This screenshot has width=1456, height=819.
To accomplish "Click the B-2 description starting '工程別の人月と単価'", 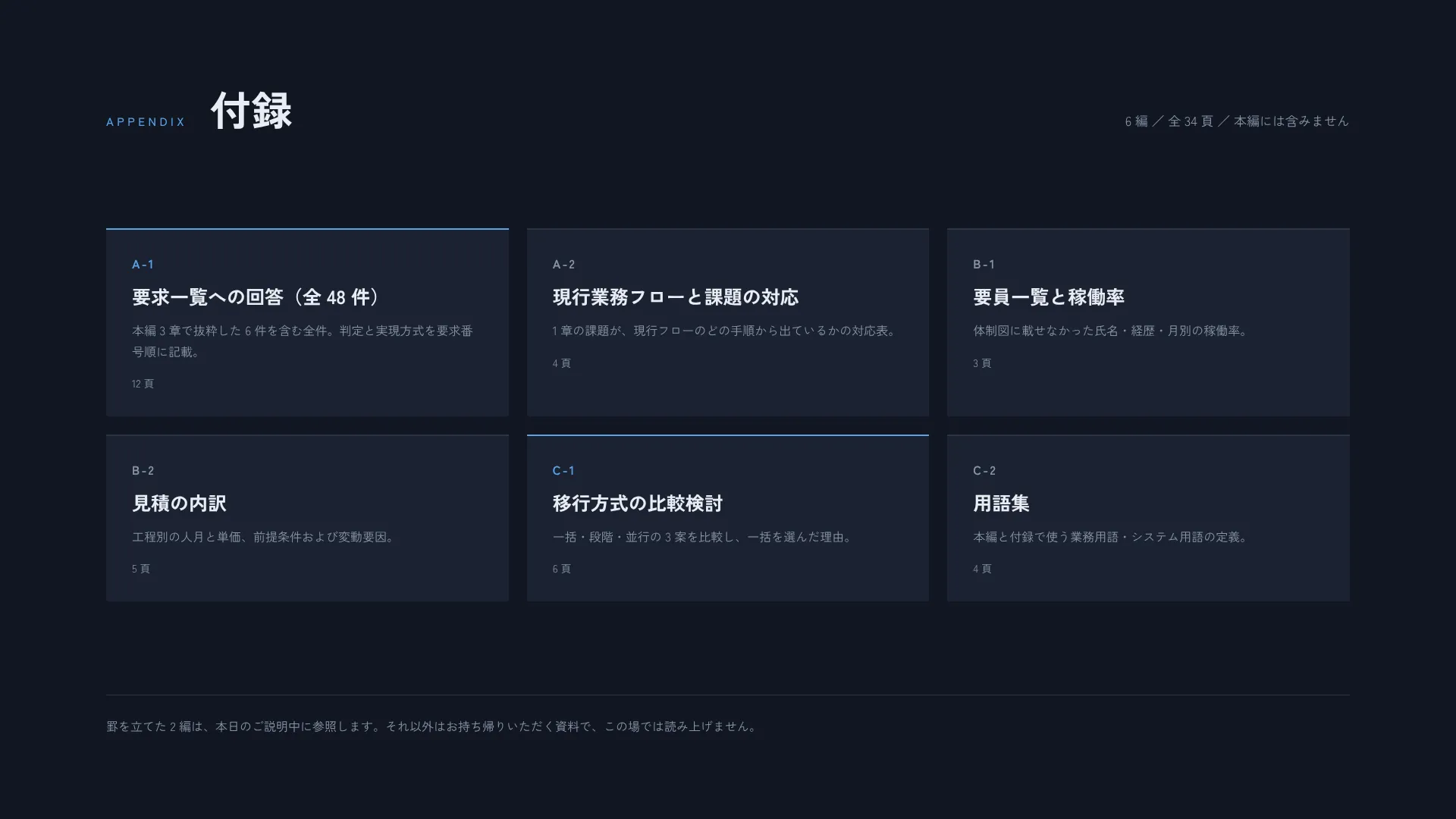I will point(265,537).
